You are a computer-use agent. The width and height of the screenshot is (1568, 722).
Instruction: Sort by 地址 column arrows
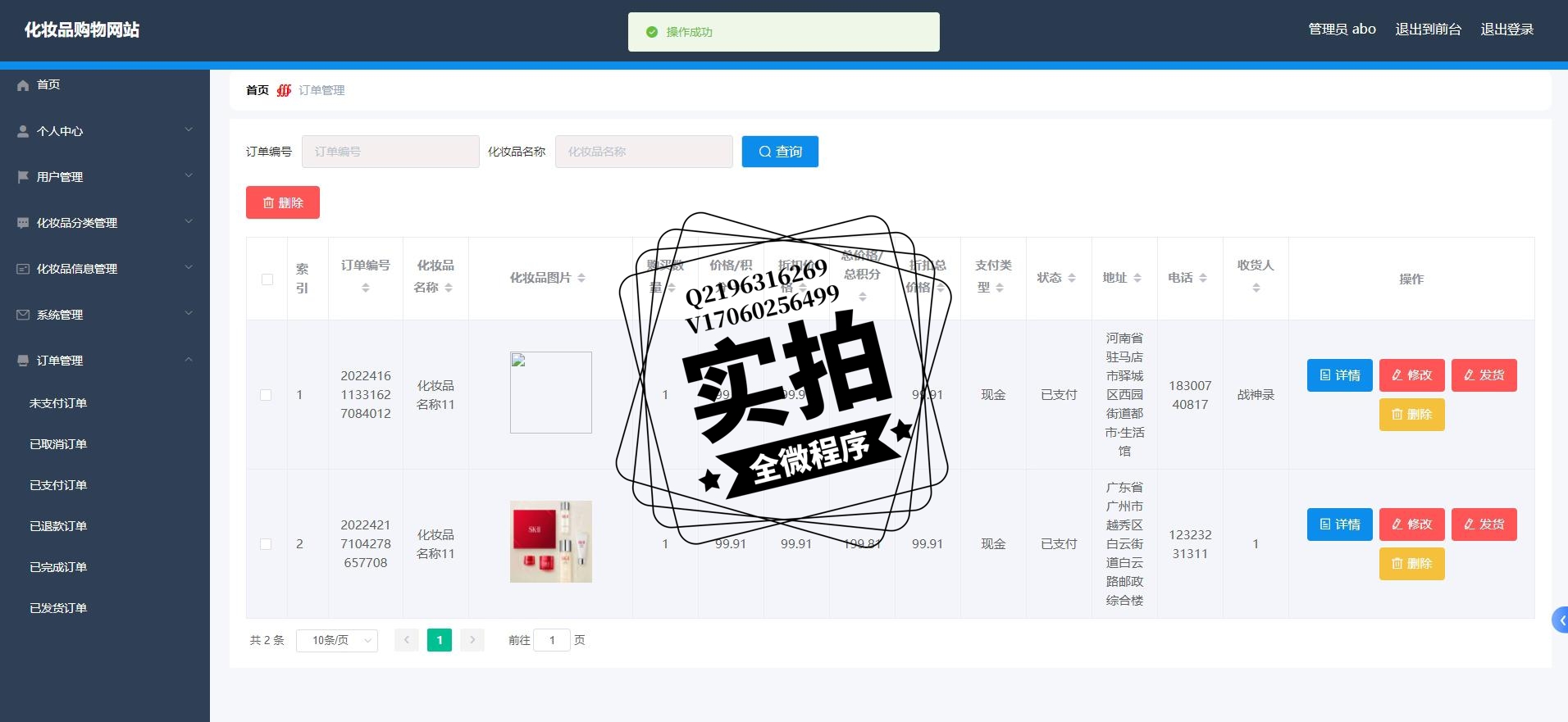[1137, 278]
